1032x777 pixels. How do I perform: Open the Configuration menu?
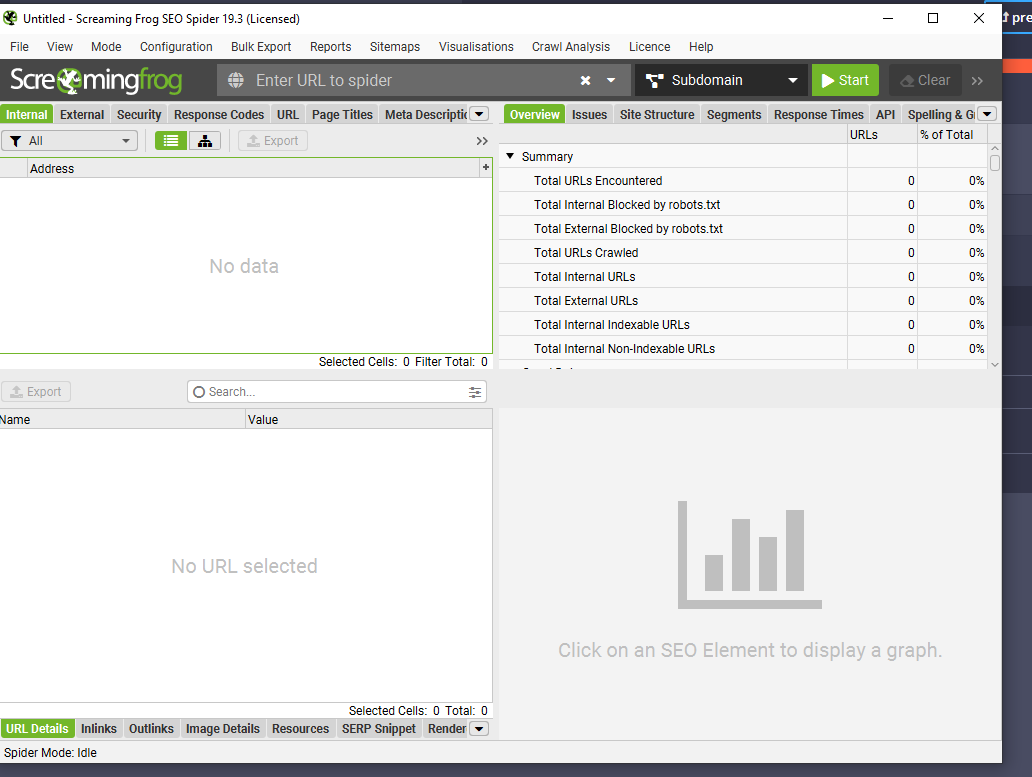click(x=176, y=47)
